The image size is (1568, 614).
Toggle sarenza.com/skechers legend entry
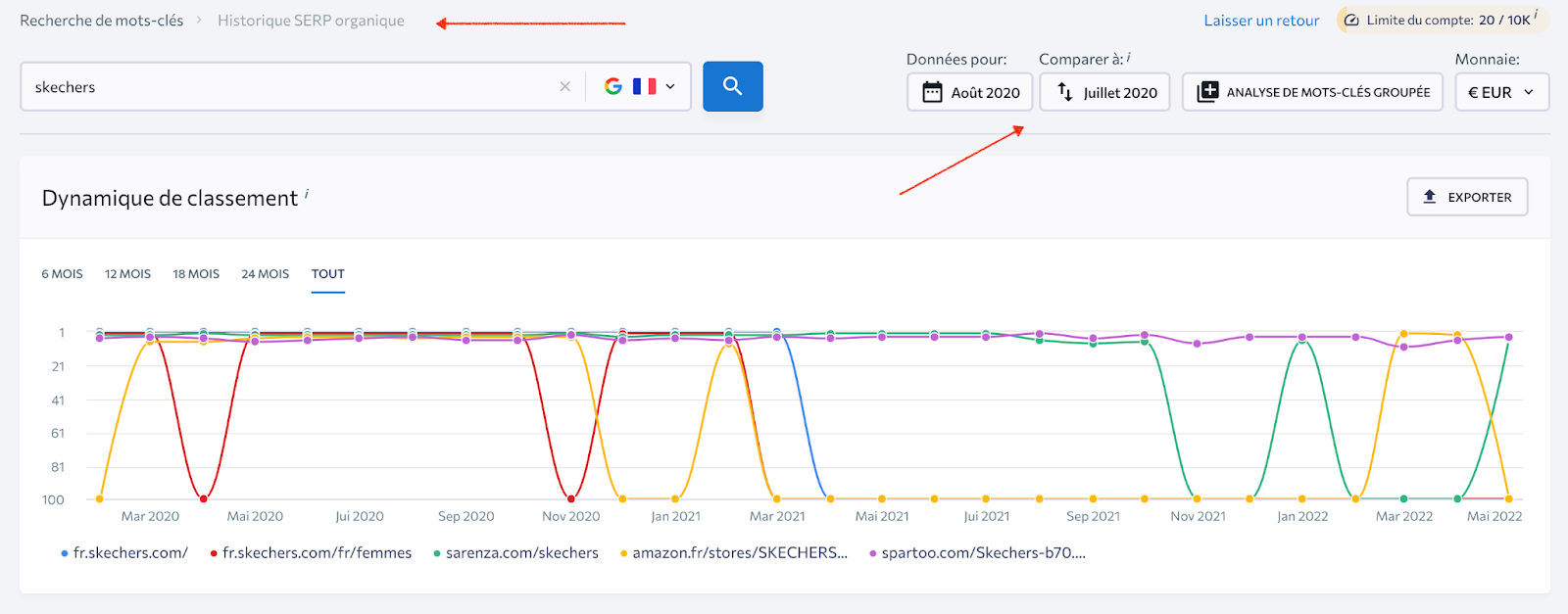tap(515, 553)
